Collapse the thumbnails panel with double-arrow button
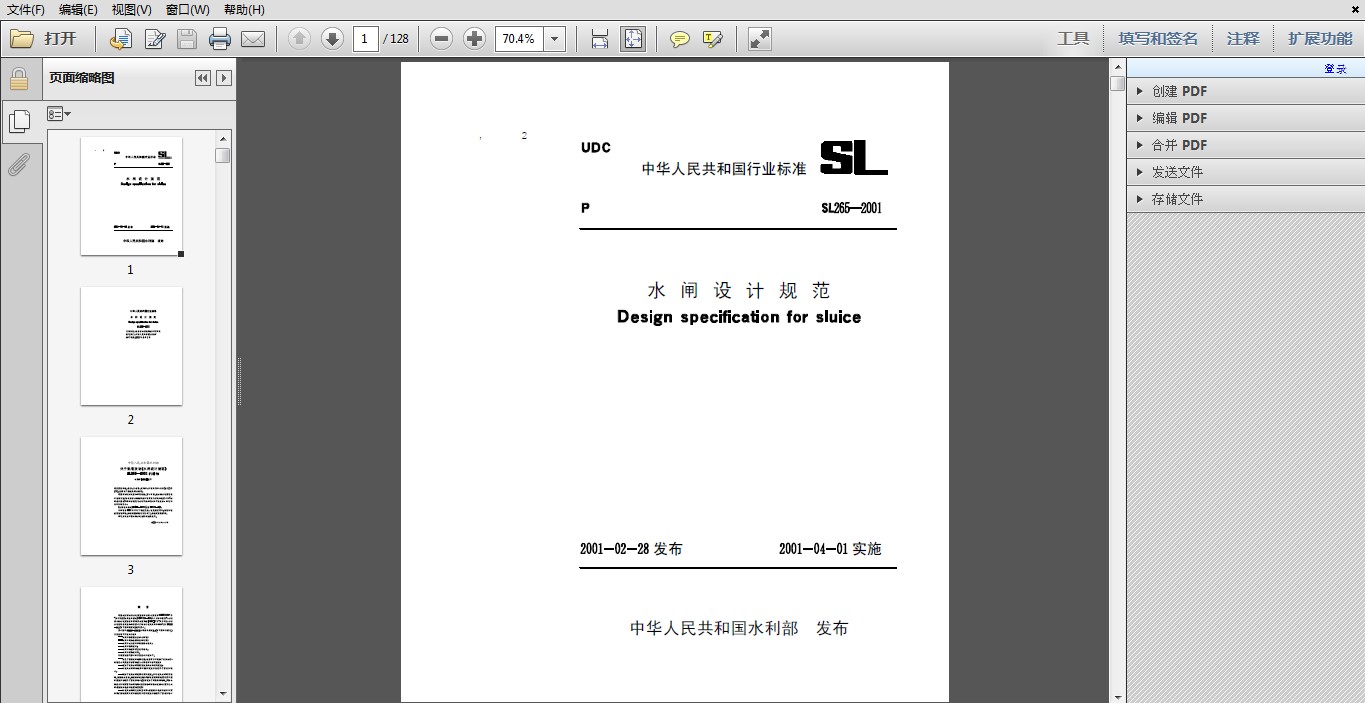 [x=203, y=78]
